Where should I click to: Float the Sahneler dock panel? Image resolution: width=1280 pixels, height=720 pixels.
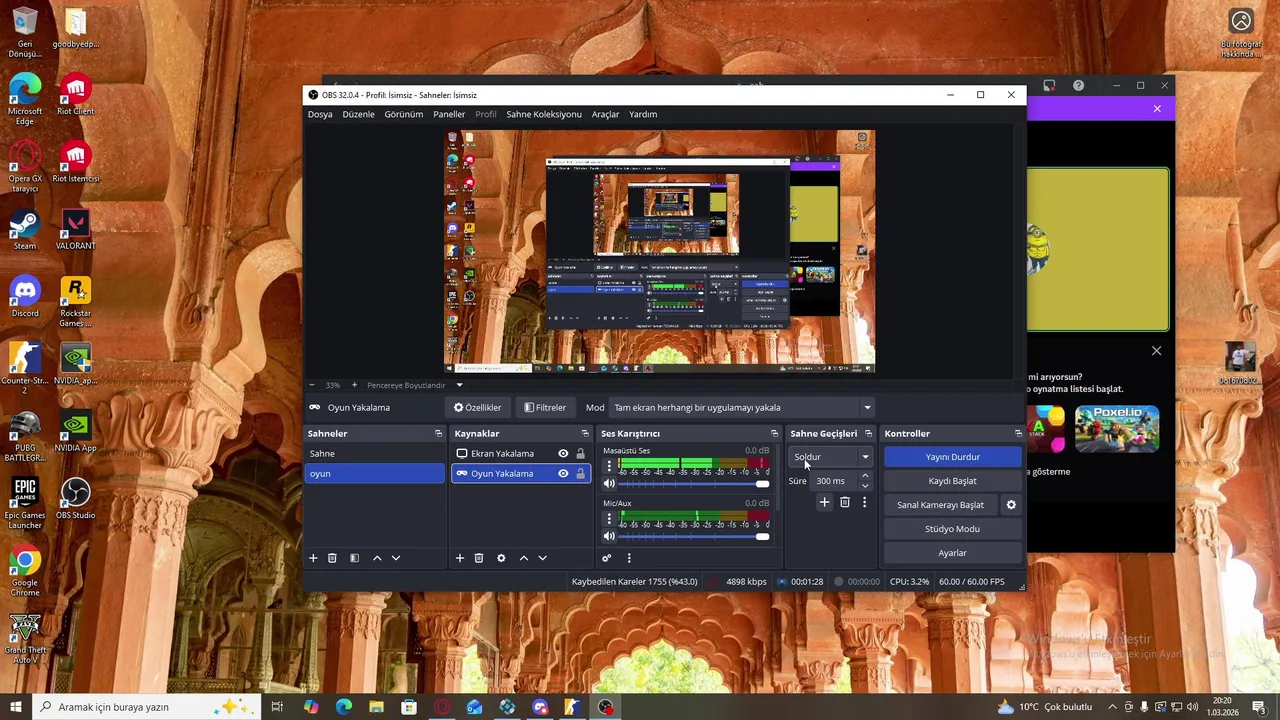[438, 434]
